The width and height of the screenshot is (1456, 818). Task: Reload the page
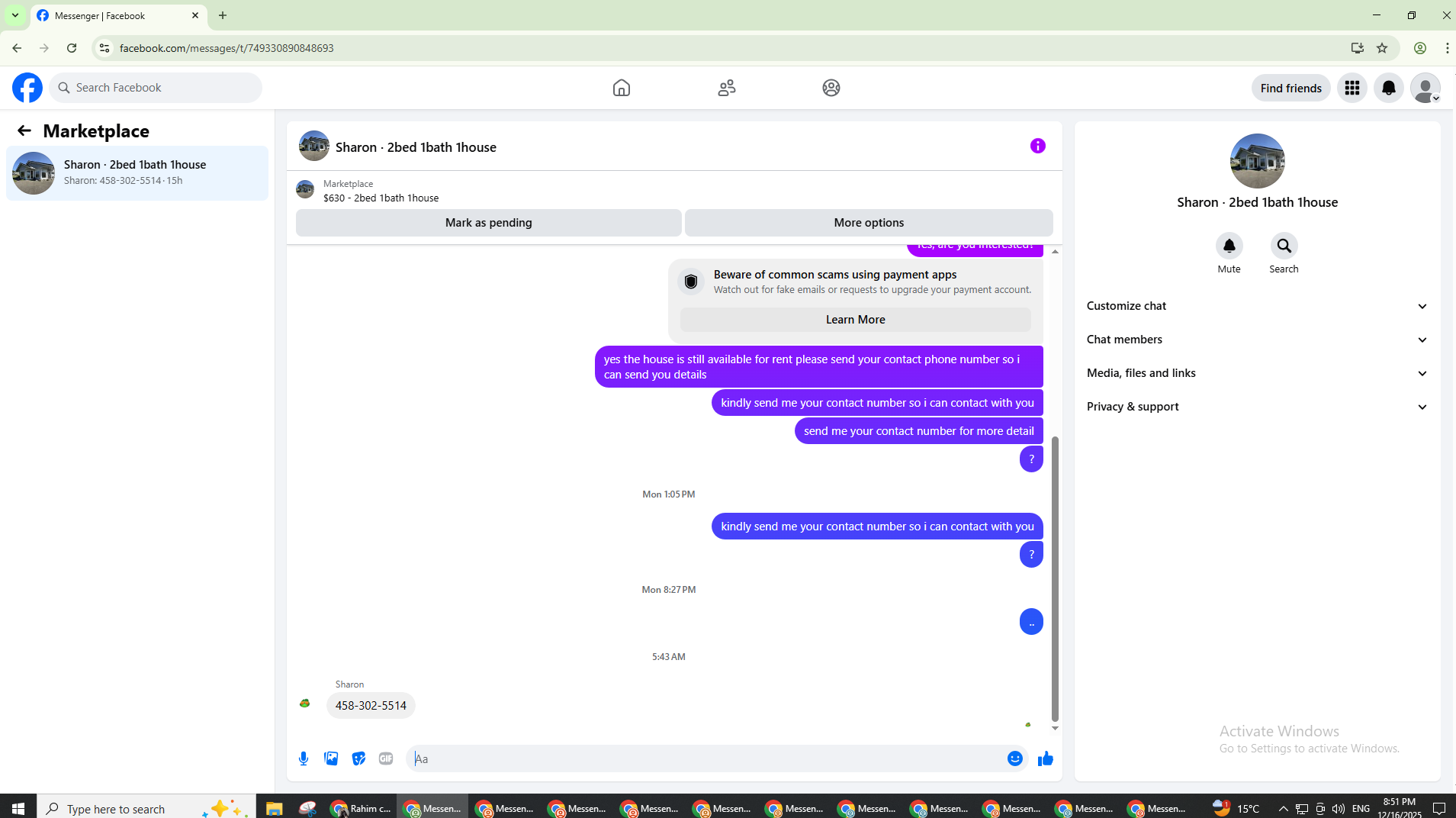click(72, 48)
